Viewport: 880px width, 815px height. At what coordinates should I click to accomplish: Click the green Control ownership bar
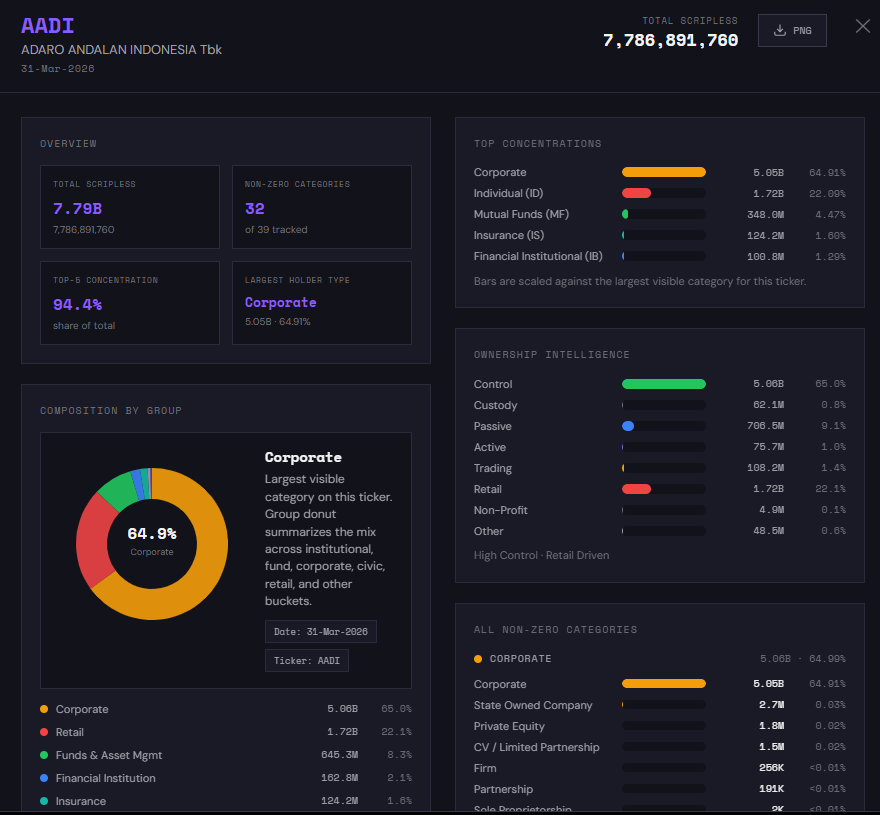663,384
